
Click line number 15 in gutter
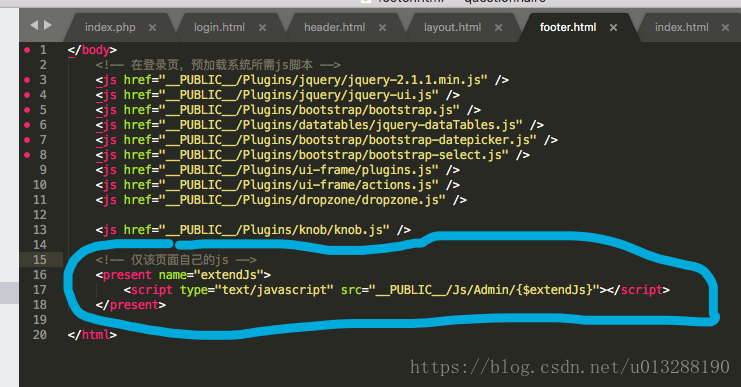point(40,259)
